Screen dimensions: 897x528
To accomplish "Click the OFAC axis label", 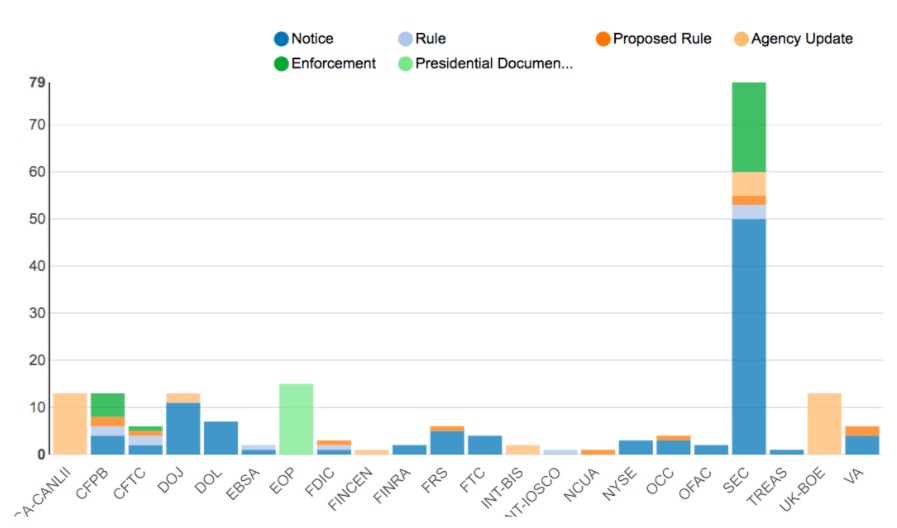I will point(695,484).
